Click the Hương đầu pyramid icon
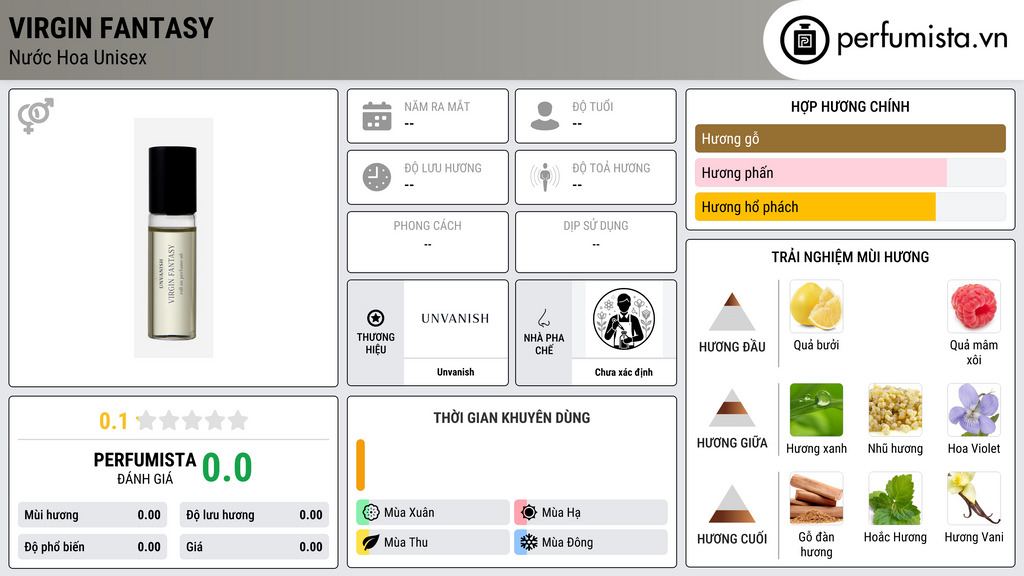The height and width of the screenshot is (576, 1024). click(732, 312)
